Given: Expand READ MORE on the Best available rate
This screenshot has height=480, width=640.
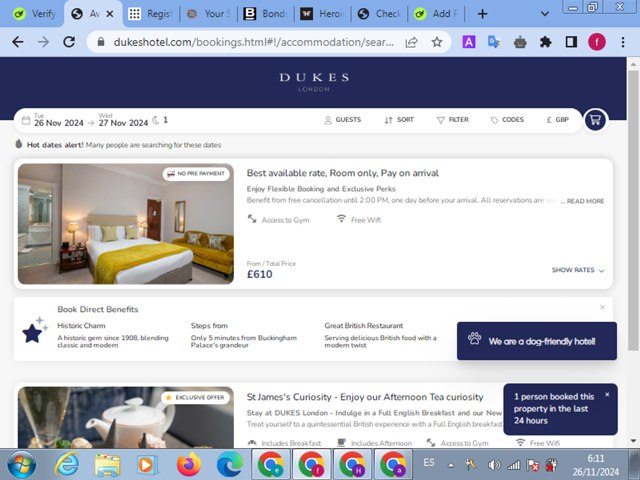Looking at the screenshot, I should click(585, 201).
